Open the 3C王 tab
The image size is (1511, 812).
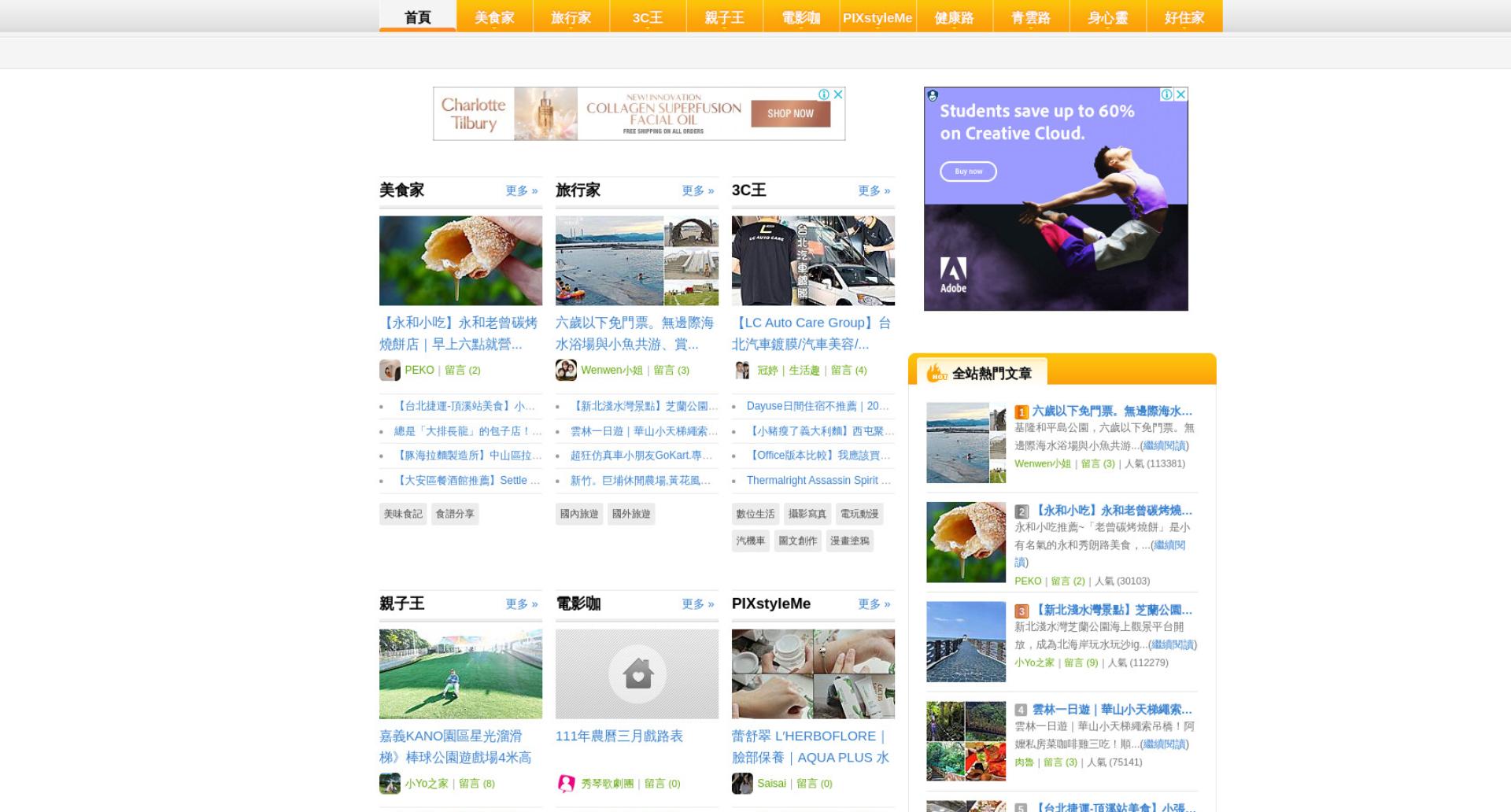coord(648,17)
